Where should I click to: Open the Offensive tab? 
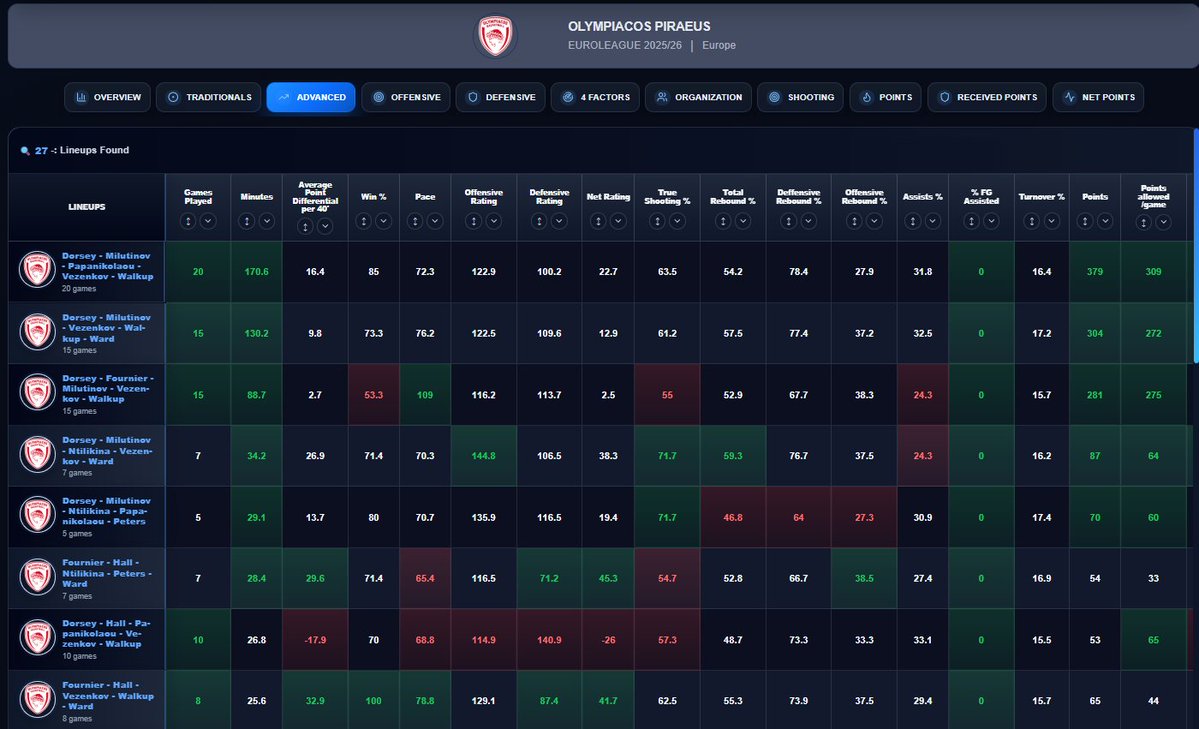coord(405,97)
